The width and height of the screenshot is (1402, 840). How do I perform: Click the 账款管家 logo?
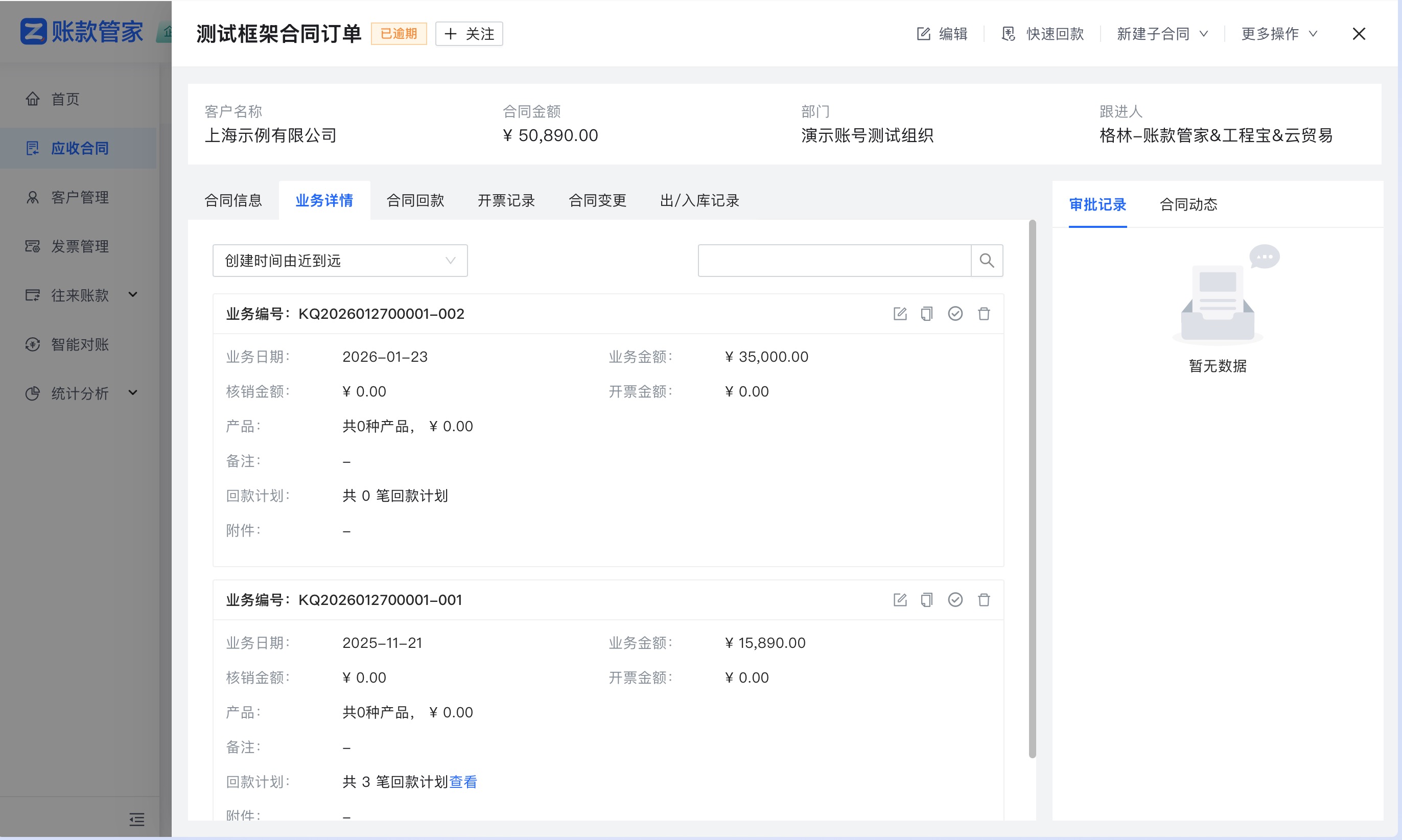click(x=82, y=31)
